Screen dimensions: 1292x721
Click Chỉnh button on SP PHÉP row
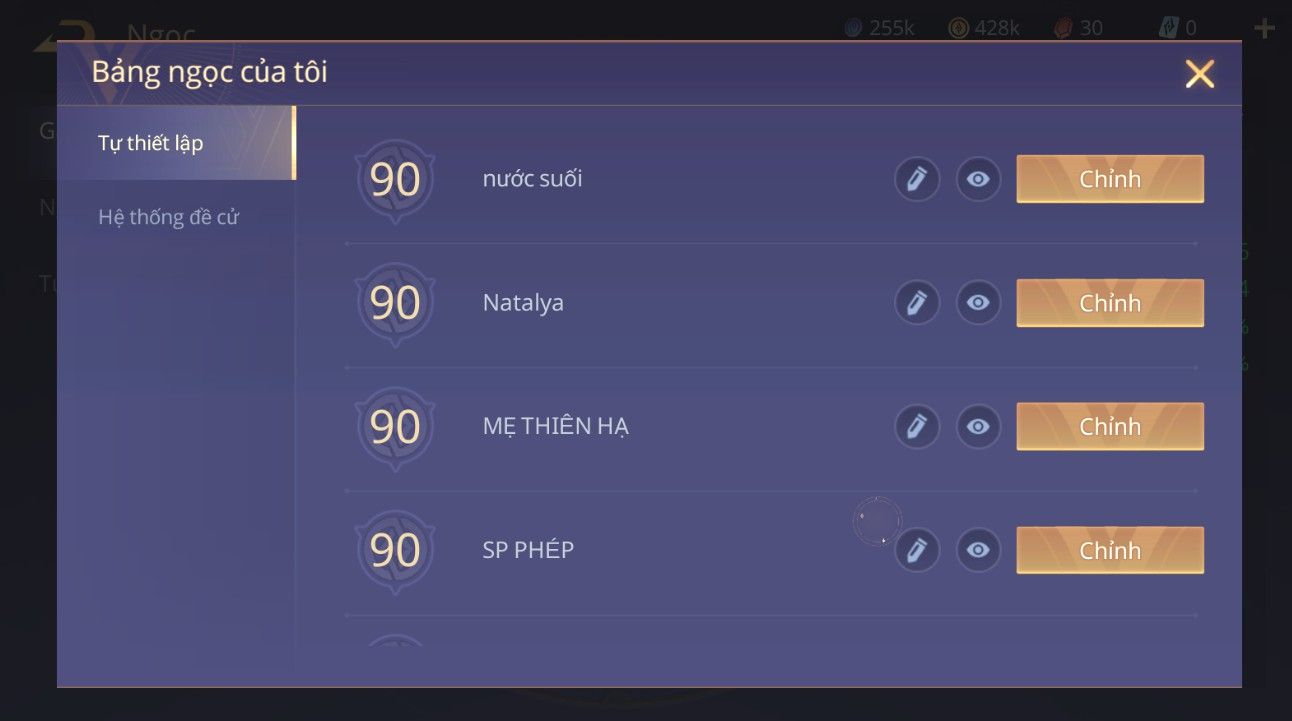coord(1110,550)
